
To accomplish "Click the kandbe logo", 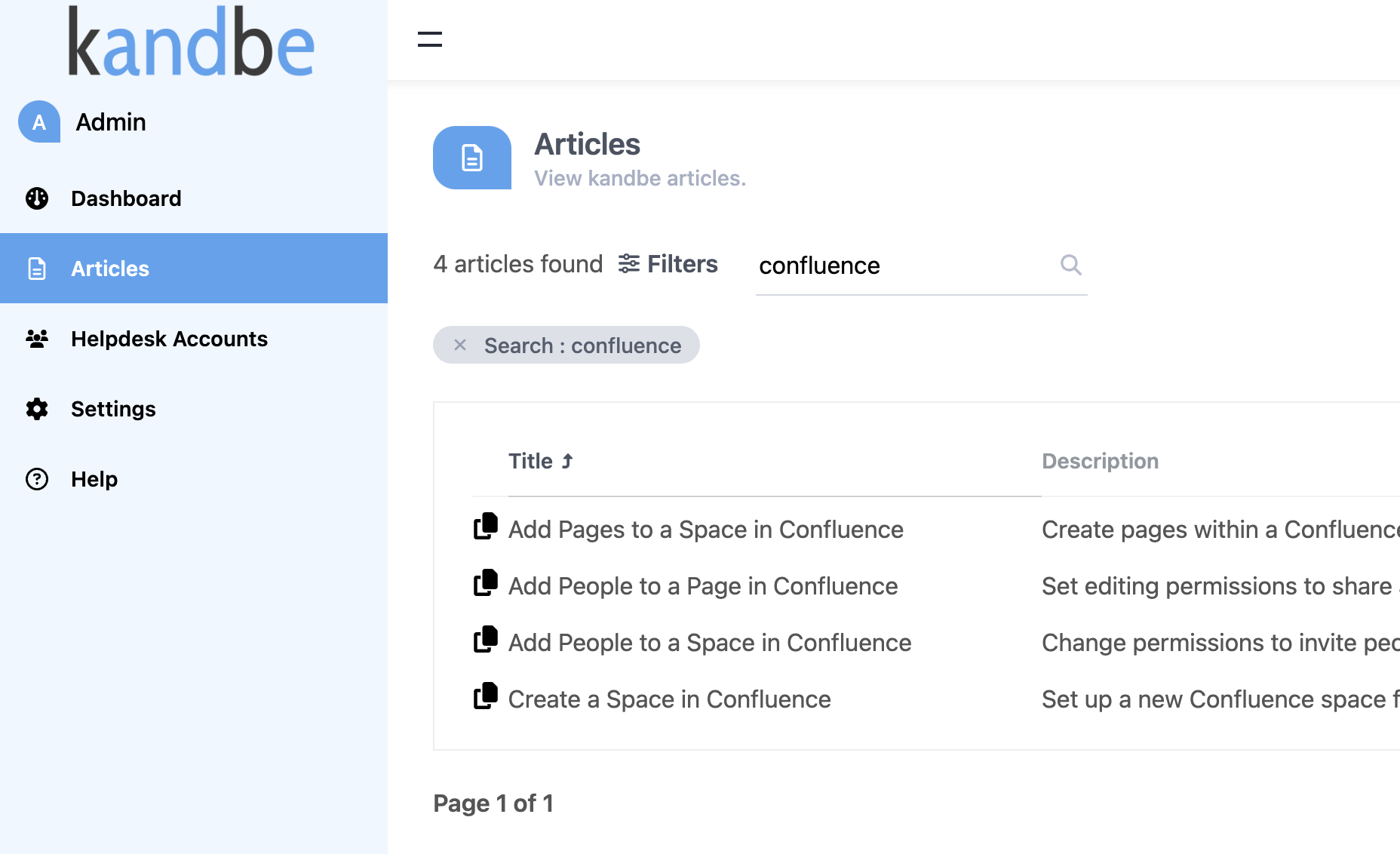I will [x=191, y=43].
